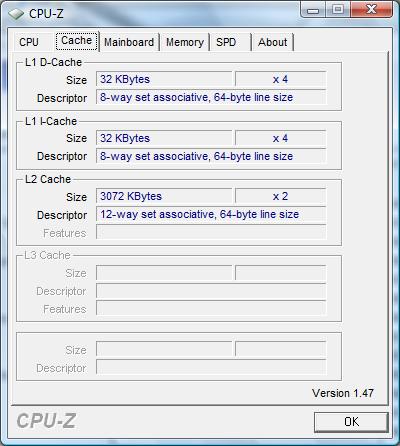Click the L2 Cache size field showing 3072 KBytes
This screenshot has width=400, height=446.
pos(164,196)
